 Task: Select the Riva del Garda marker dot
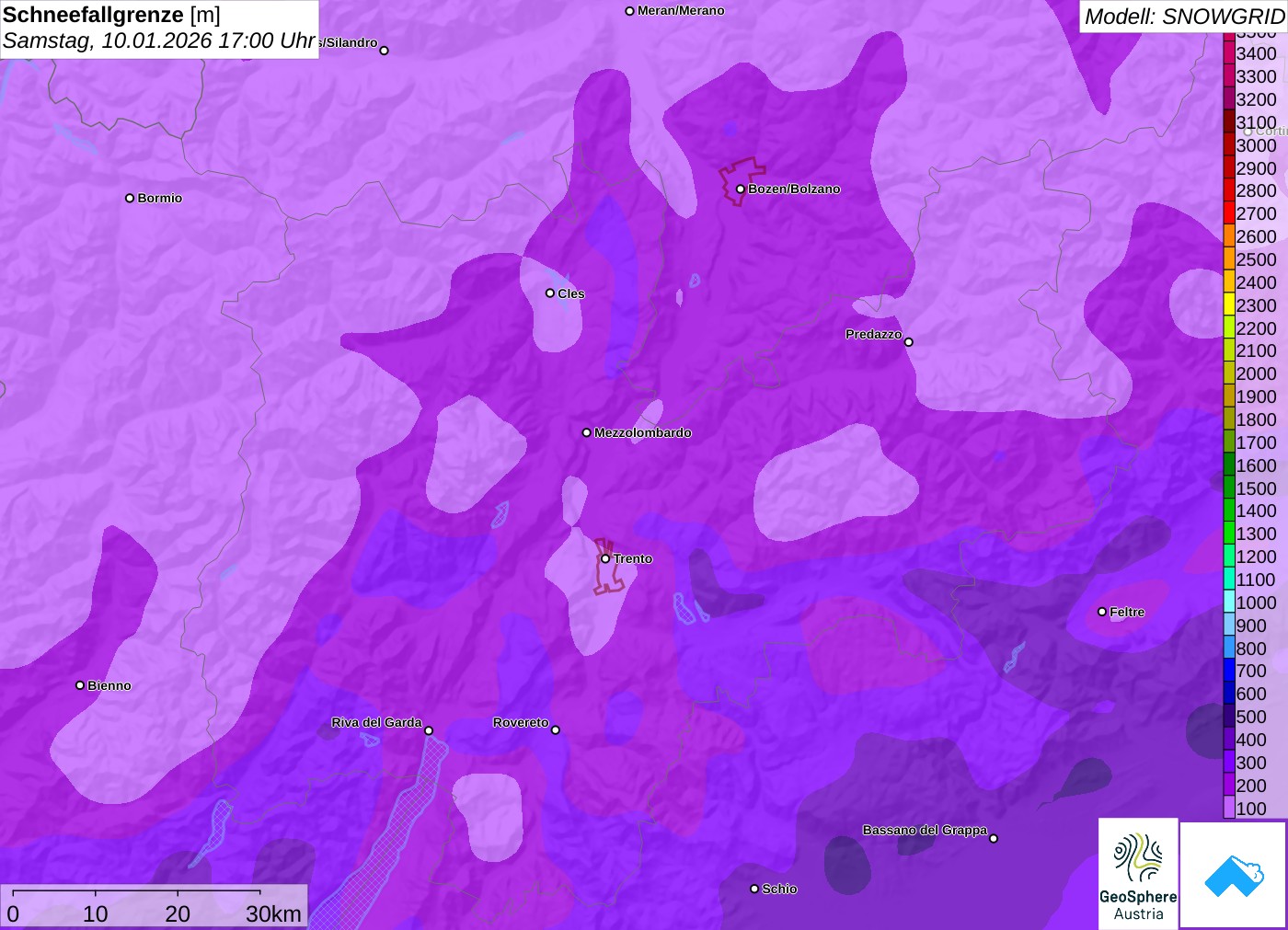tap(429, 730)
